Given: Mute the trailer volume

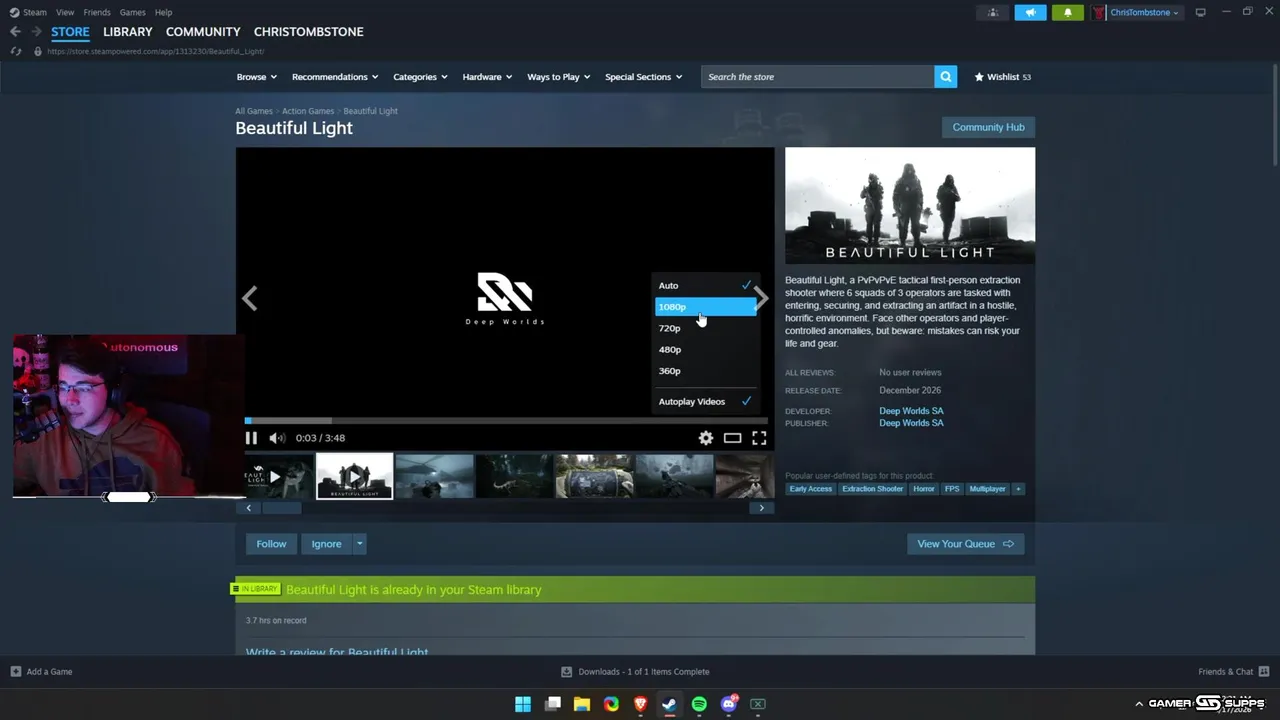Looking at the screenshot, I should pos(277,438).
